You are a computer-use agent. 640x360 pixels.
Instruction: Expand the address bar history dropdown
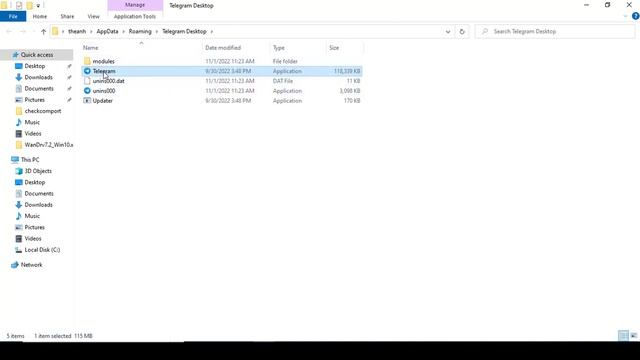[448, 31]
